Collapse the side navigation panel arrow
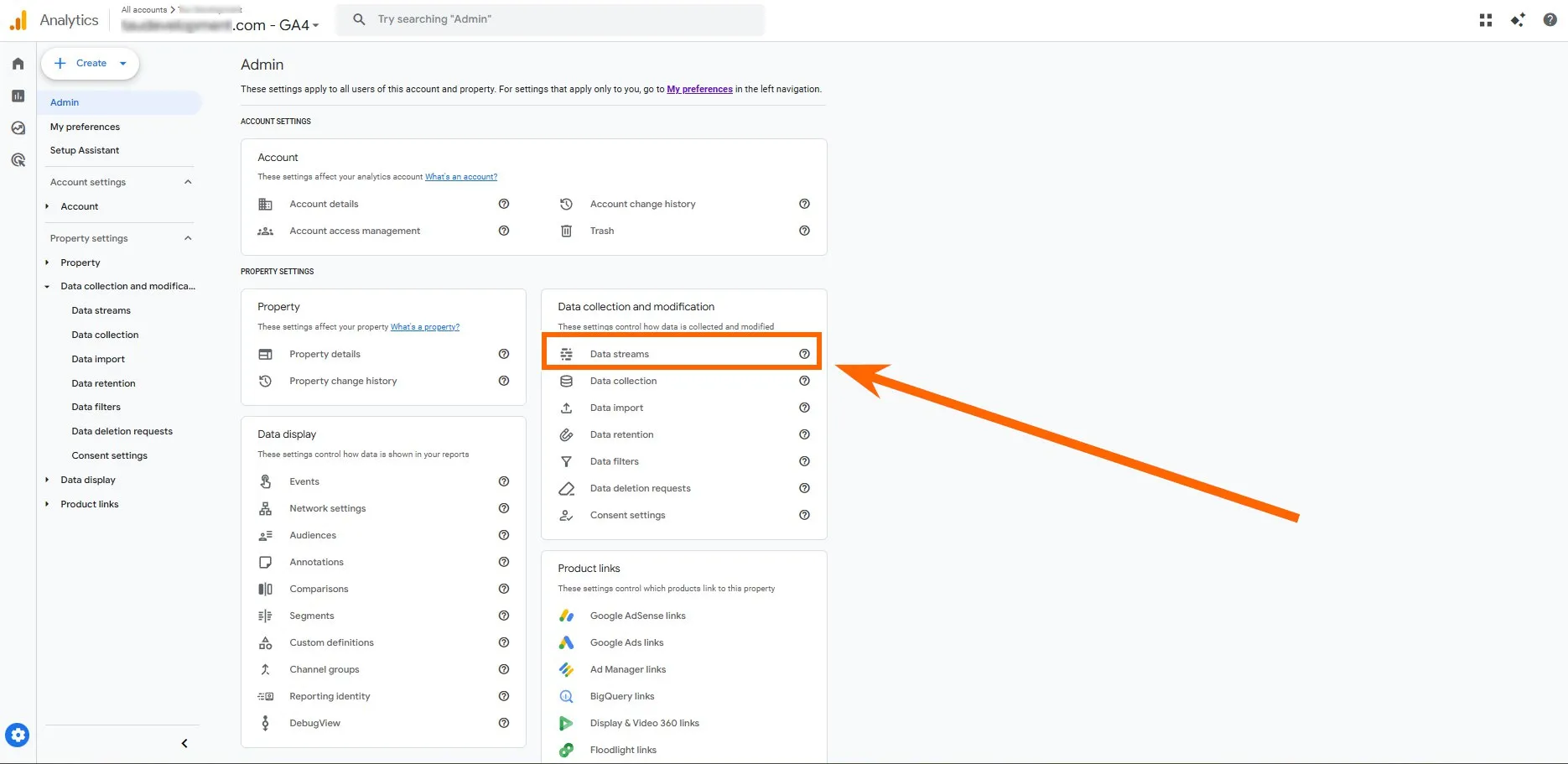Image resolution: width=1568 pixels, height=764 pixels. [184, 743]
